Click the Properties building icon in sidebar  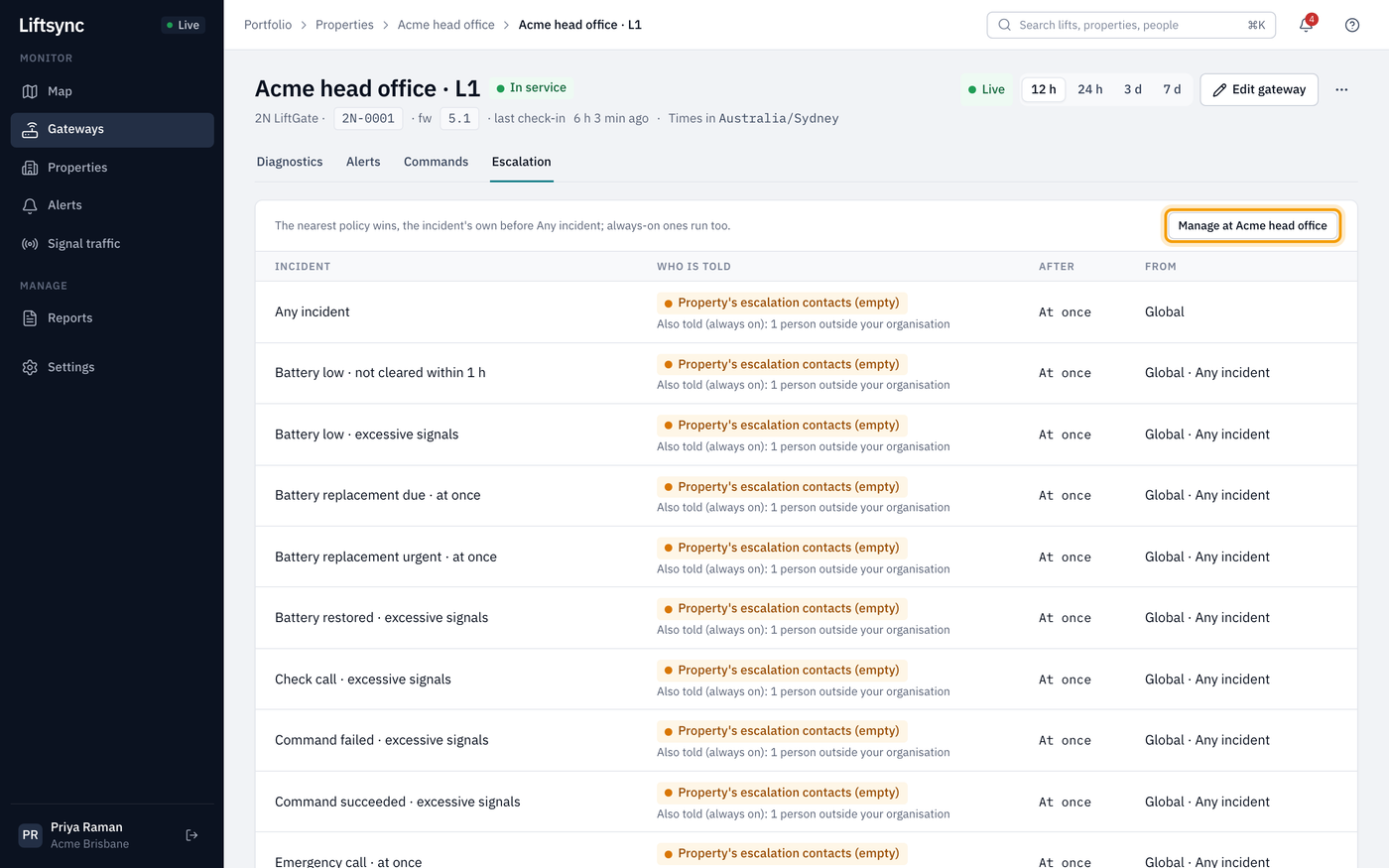(30, 168)
